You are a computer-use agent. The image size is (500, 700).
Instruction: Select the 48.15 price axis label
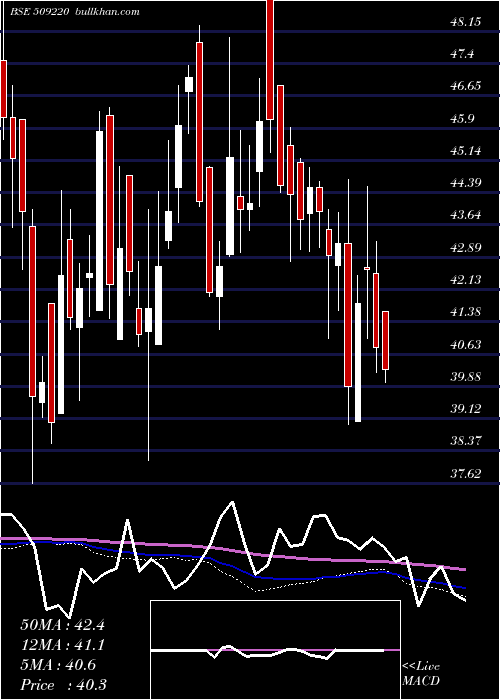pos(466,21)
